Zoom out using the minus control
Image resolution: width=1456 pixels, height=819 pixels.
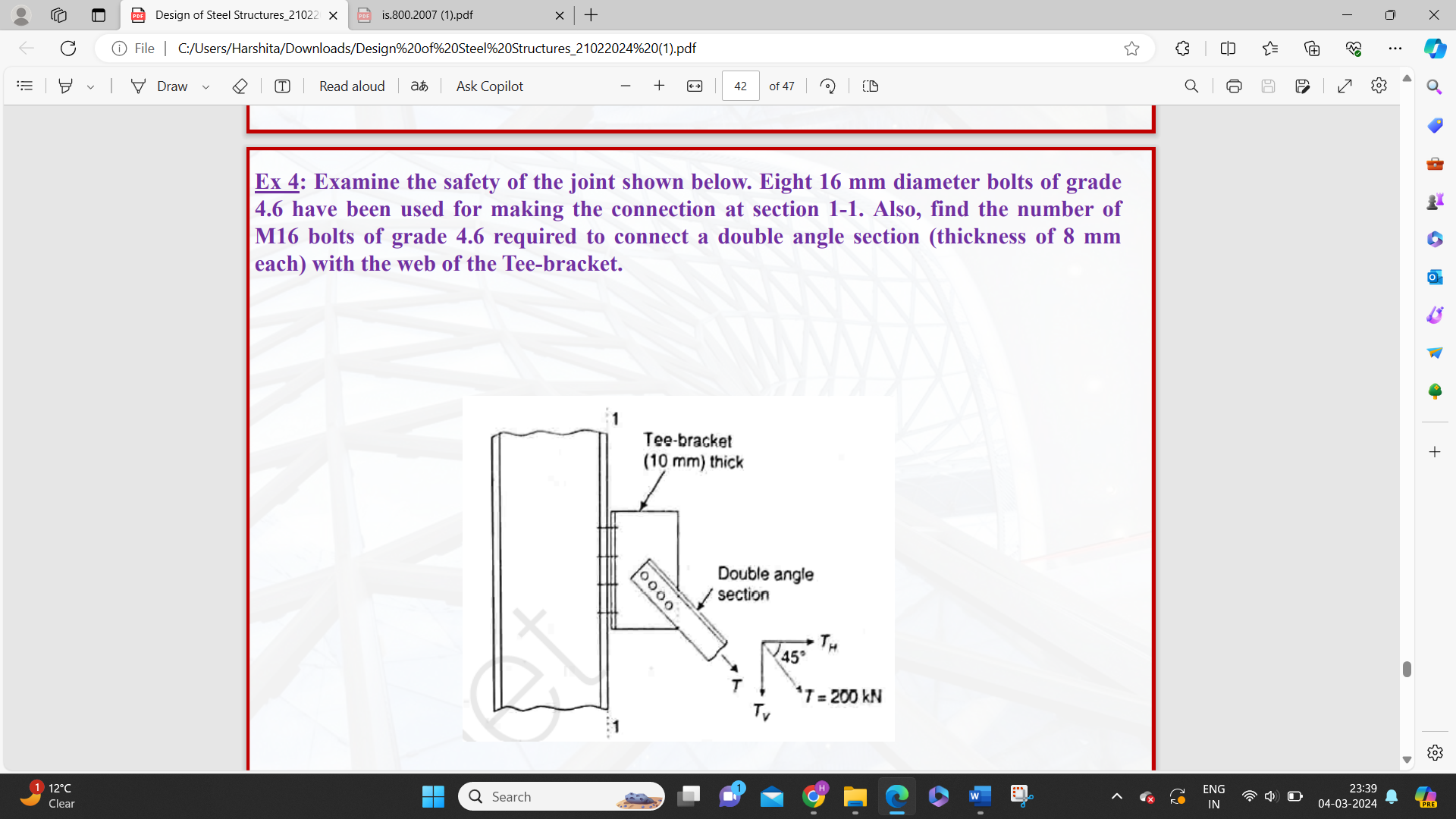pyautogui.click(x=626, y=86)
